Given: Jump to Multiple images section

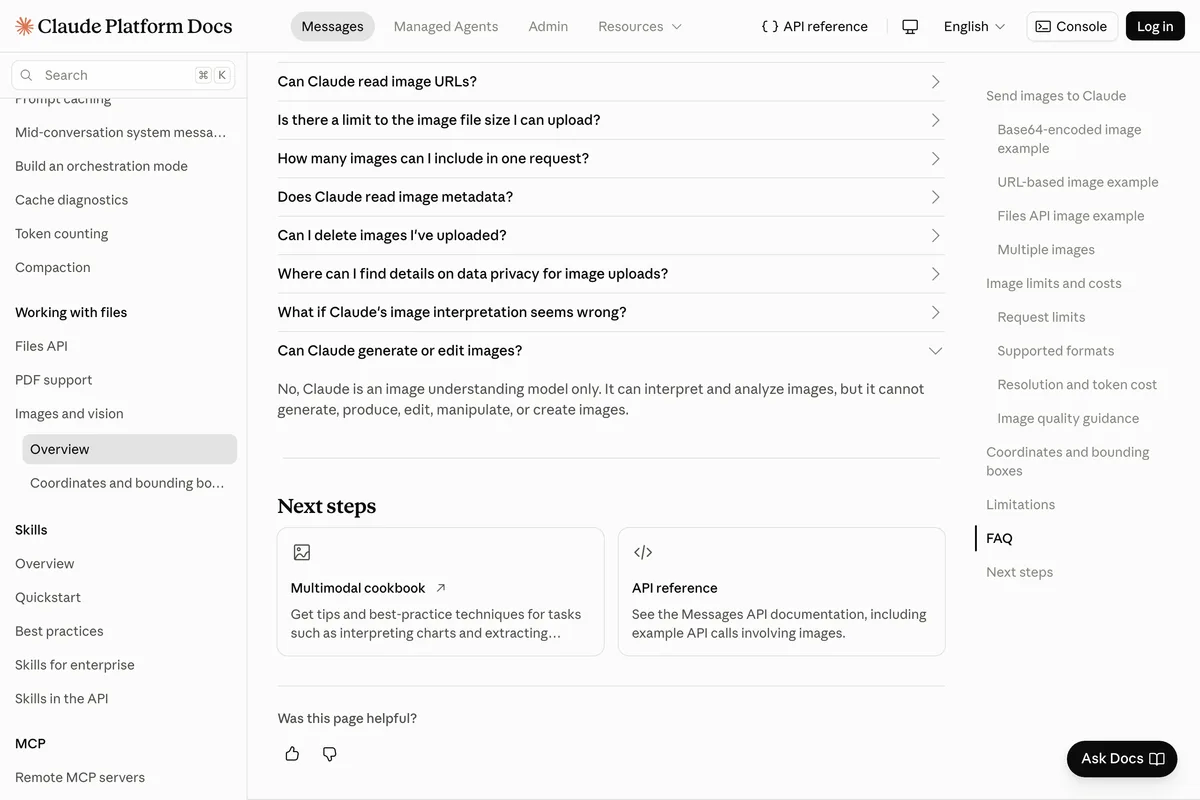Looking at the screenshot, I should [x=1046, y=250].
